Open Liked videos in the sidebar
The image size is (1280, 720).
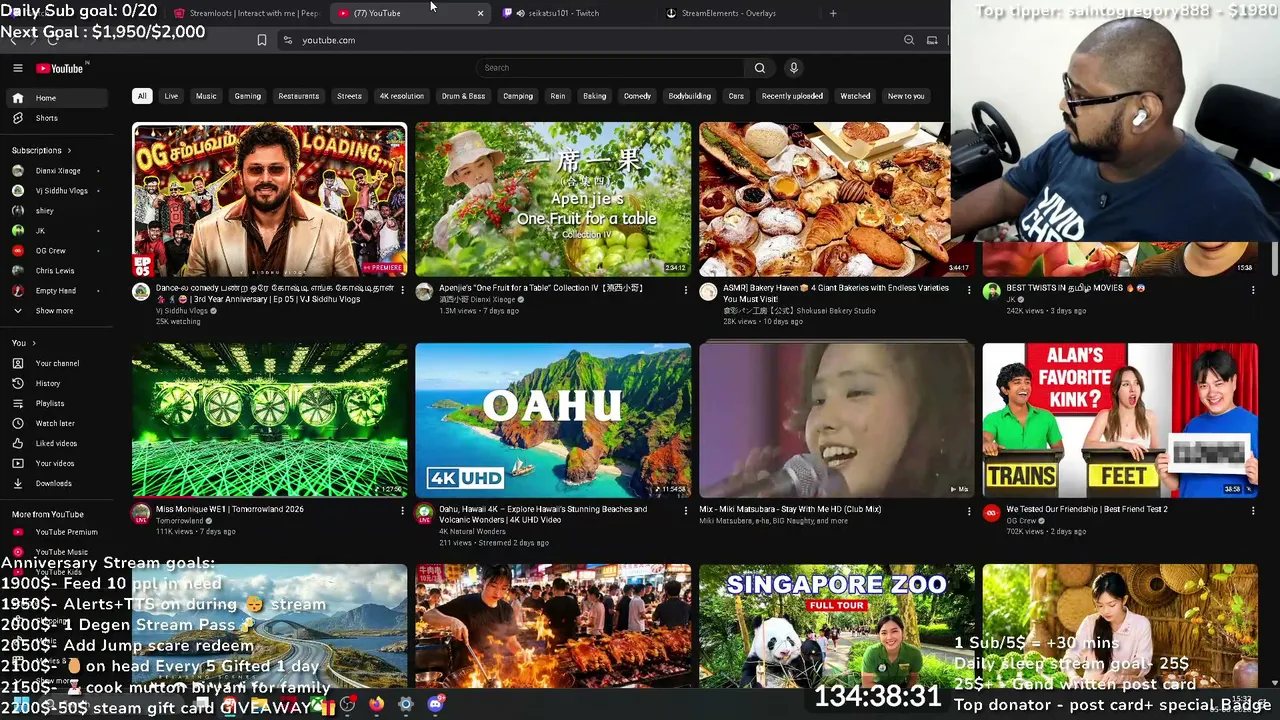tap(58, 443)
